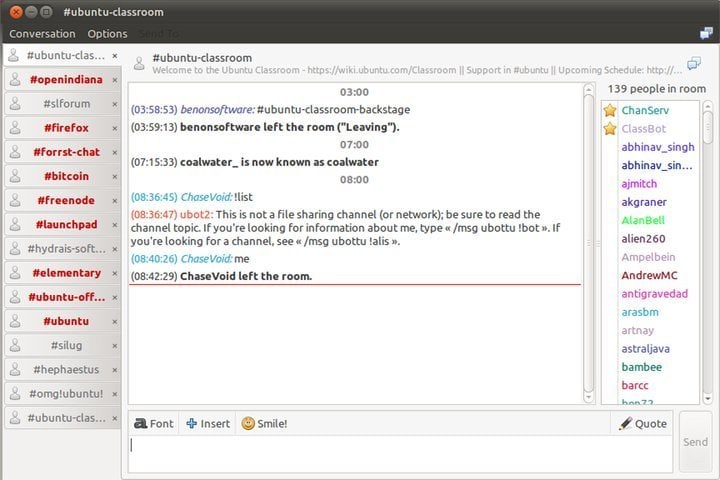Close the #launchpad tab

(115, 225)
